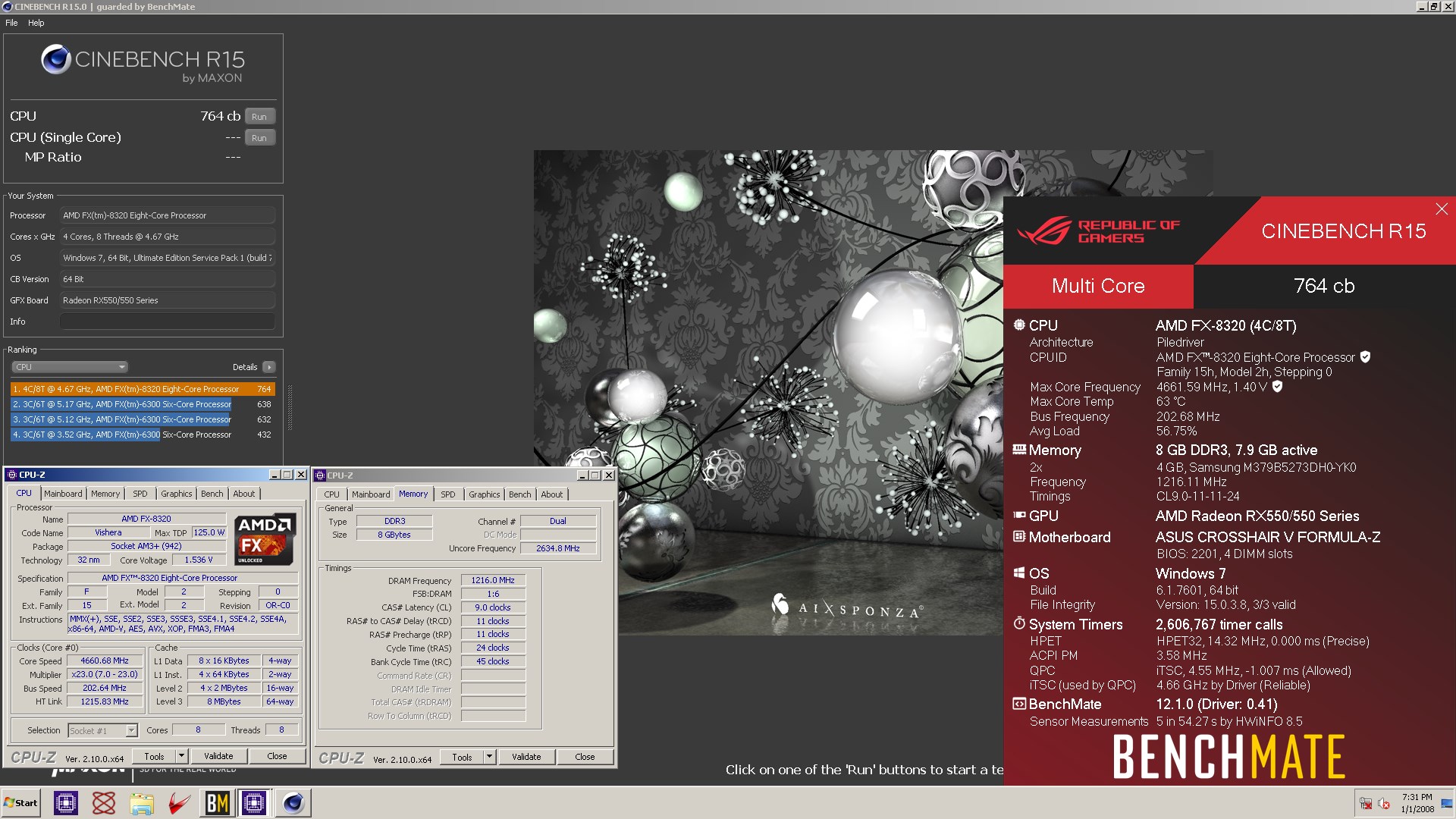Click the Core Speed value 4660.68 MHz
This screenshot has height=819, width=1456.
point(105,661)
